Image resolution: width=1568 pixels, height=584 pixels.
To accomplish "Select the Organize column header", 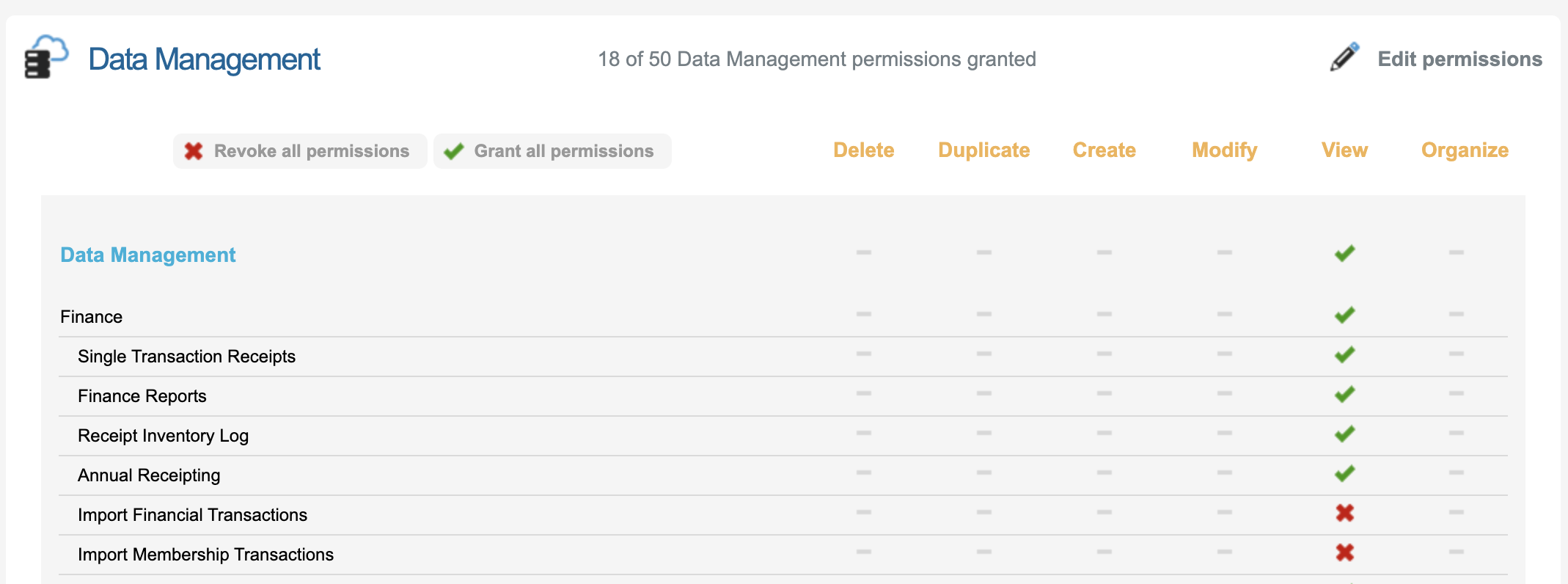I will point(1464,150).
